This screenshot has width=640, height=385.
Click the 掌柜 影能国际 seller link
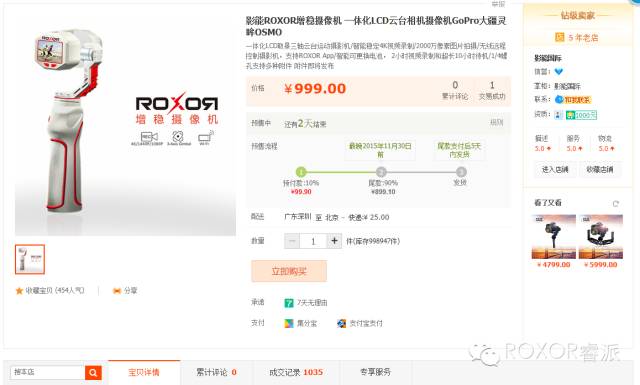pyautogui.click(x=567, y=86)
